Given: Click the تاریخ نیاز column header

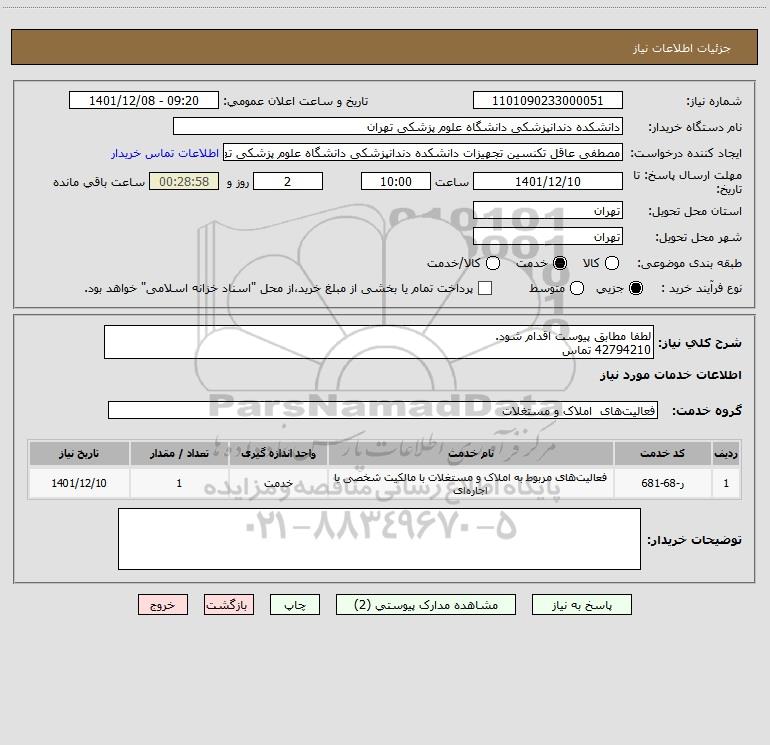Looking at the screenshot, I should (79, 453).
